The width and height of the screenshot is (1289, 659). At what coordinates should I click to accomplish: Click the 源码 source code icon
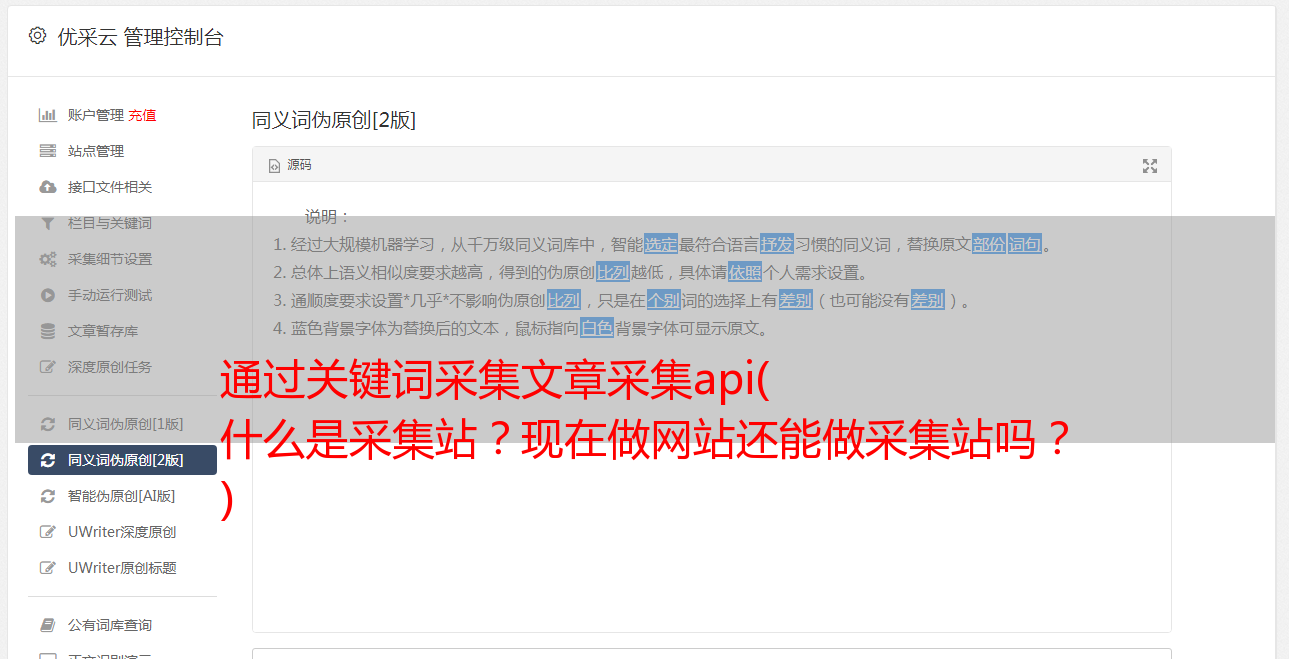(274, 166)
